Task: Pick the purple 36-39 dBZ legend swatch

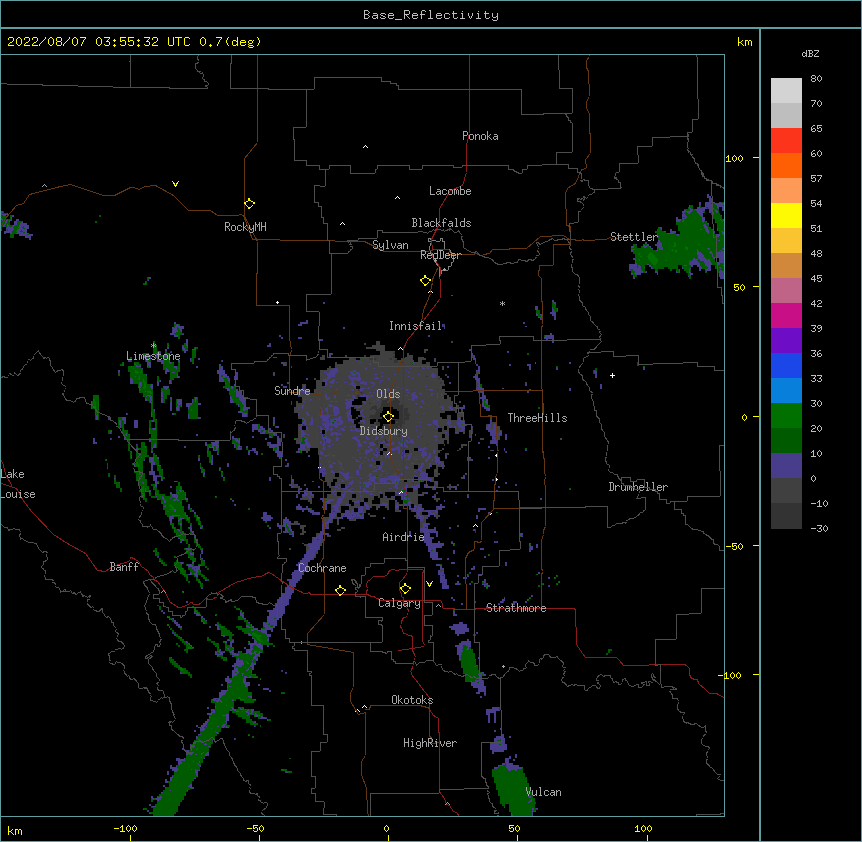Action: (x=786, y=340)
